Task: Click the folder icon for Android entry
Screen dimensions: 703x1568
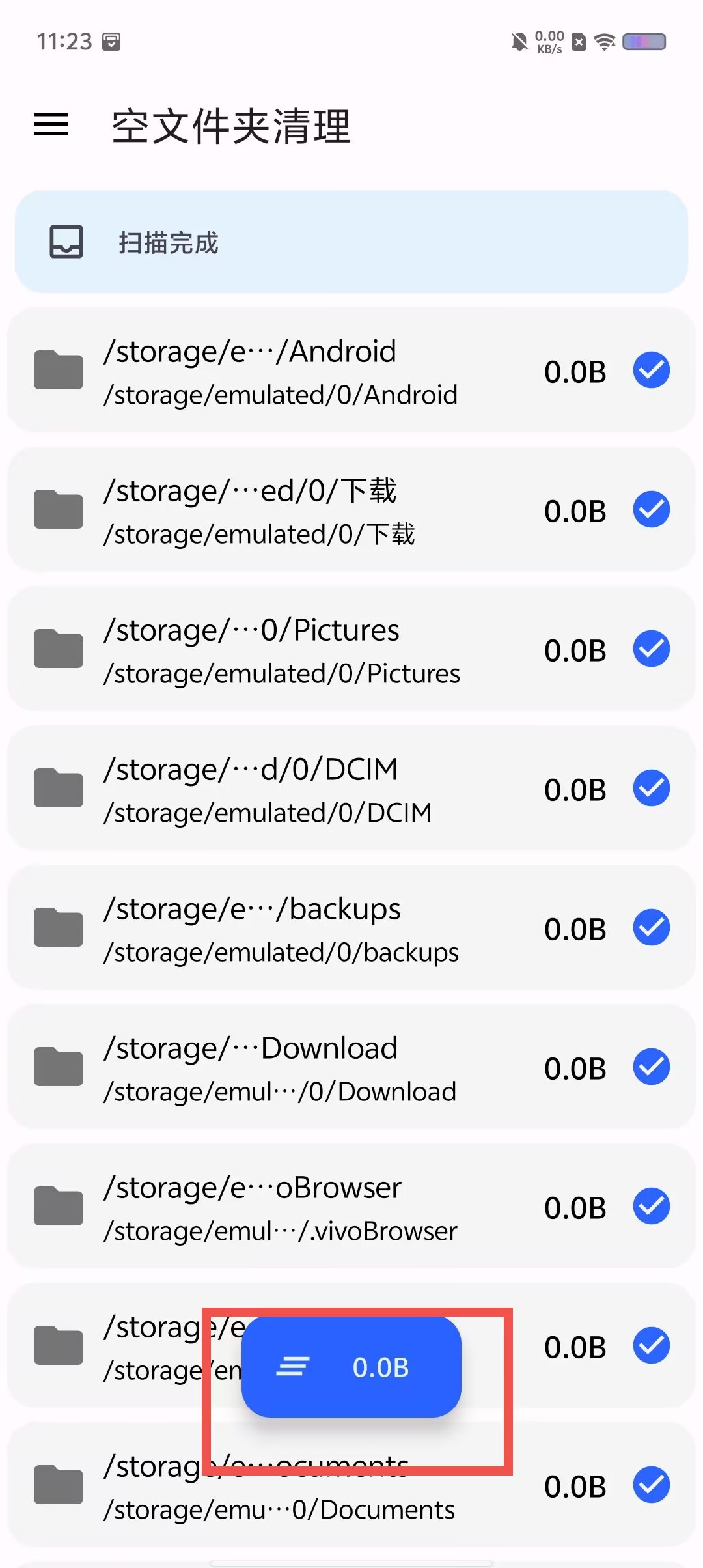Action: click(x=59, y=370)
